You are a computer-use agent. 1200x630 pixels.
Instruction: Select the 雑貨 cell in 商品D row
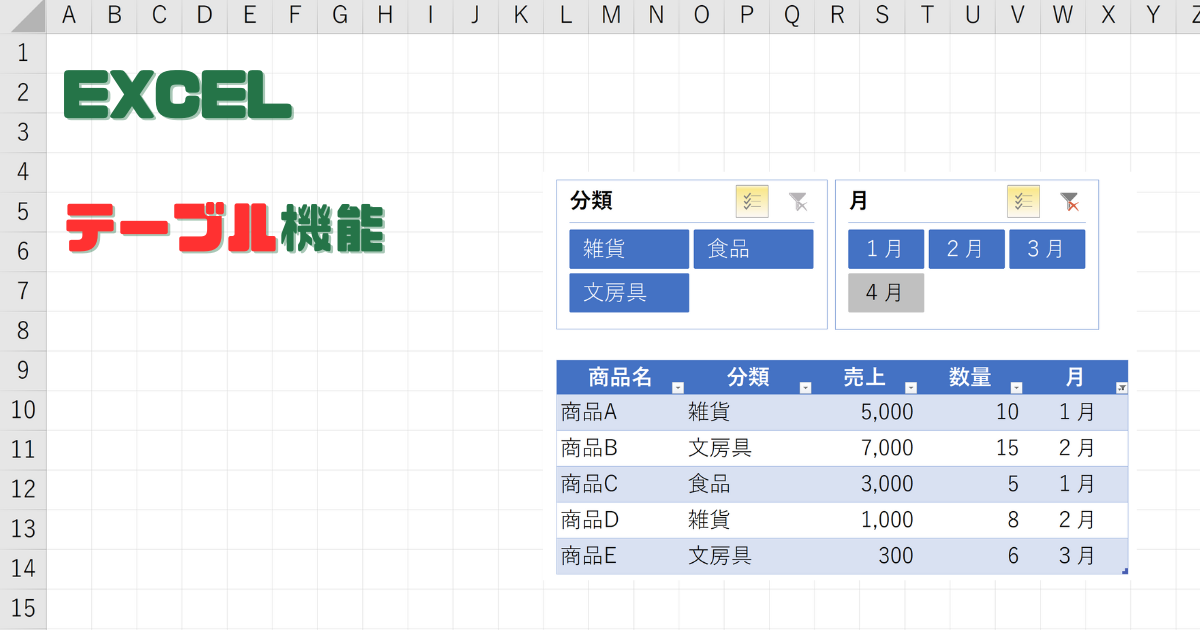[750, 520]
